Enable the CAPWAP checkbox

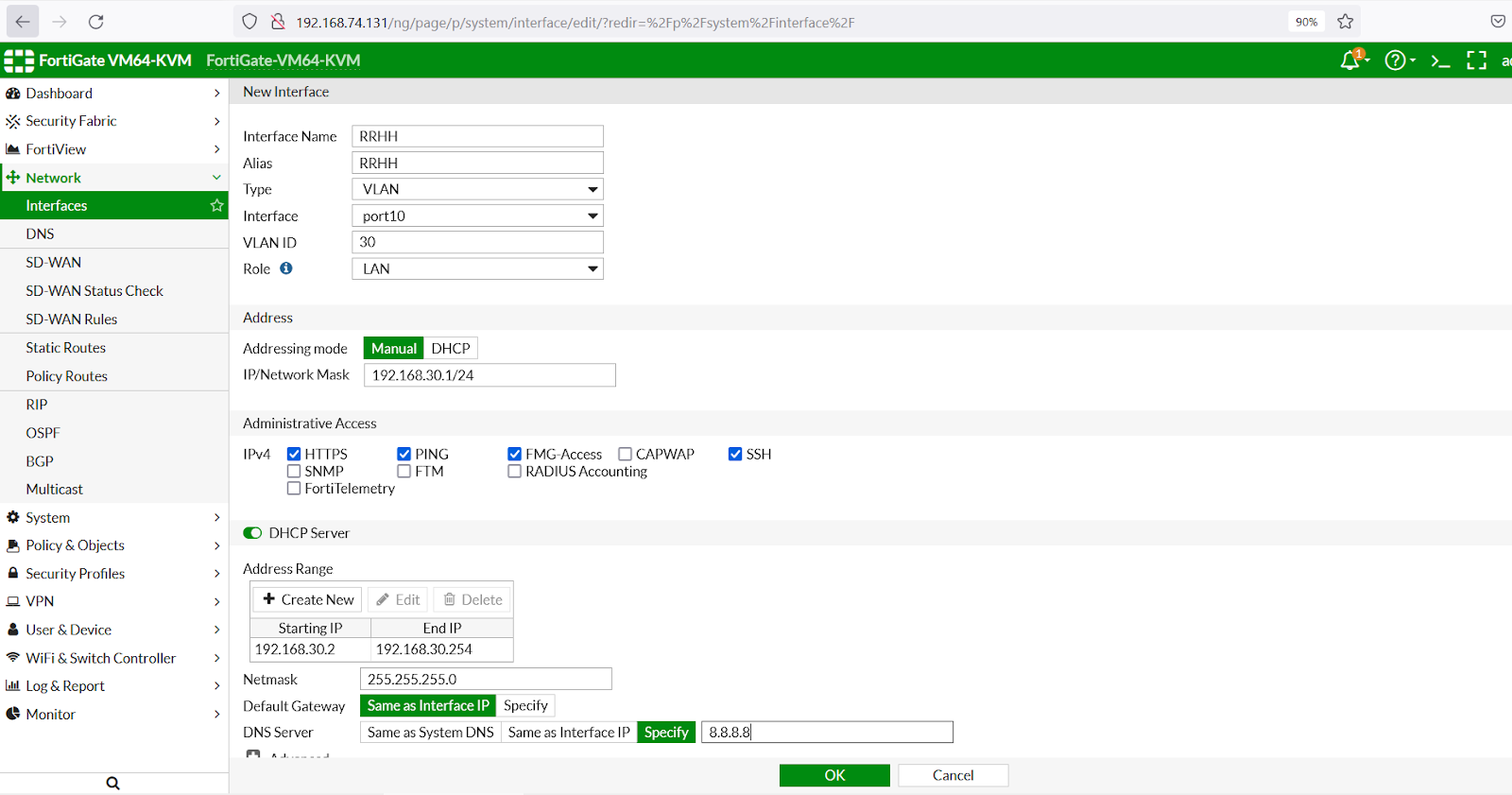pyautogui.click(x=625, y=454)
